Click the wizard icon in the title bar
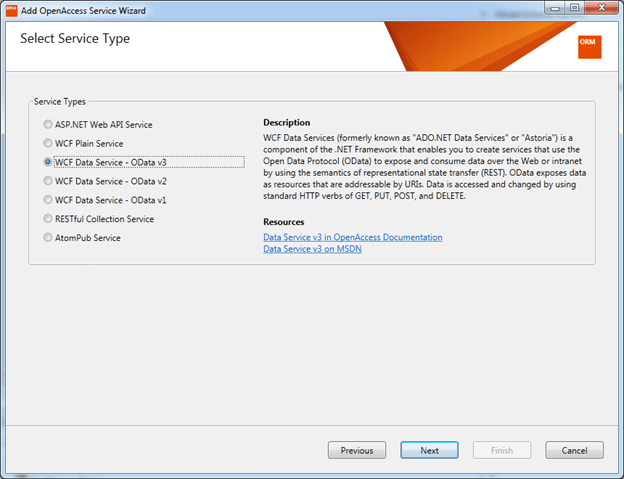Image resolution: width=624 pixels, height=479 pixels. (12, 7)
